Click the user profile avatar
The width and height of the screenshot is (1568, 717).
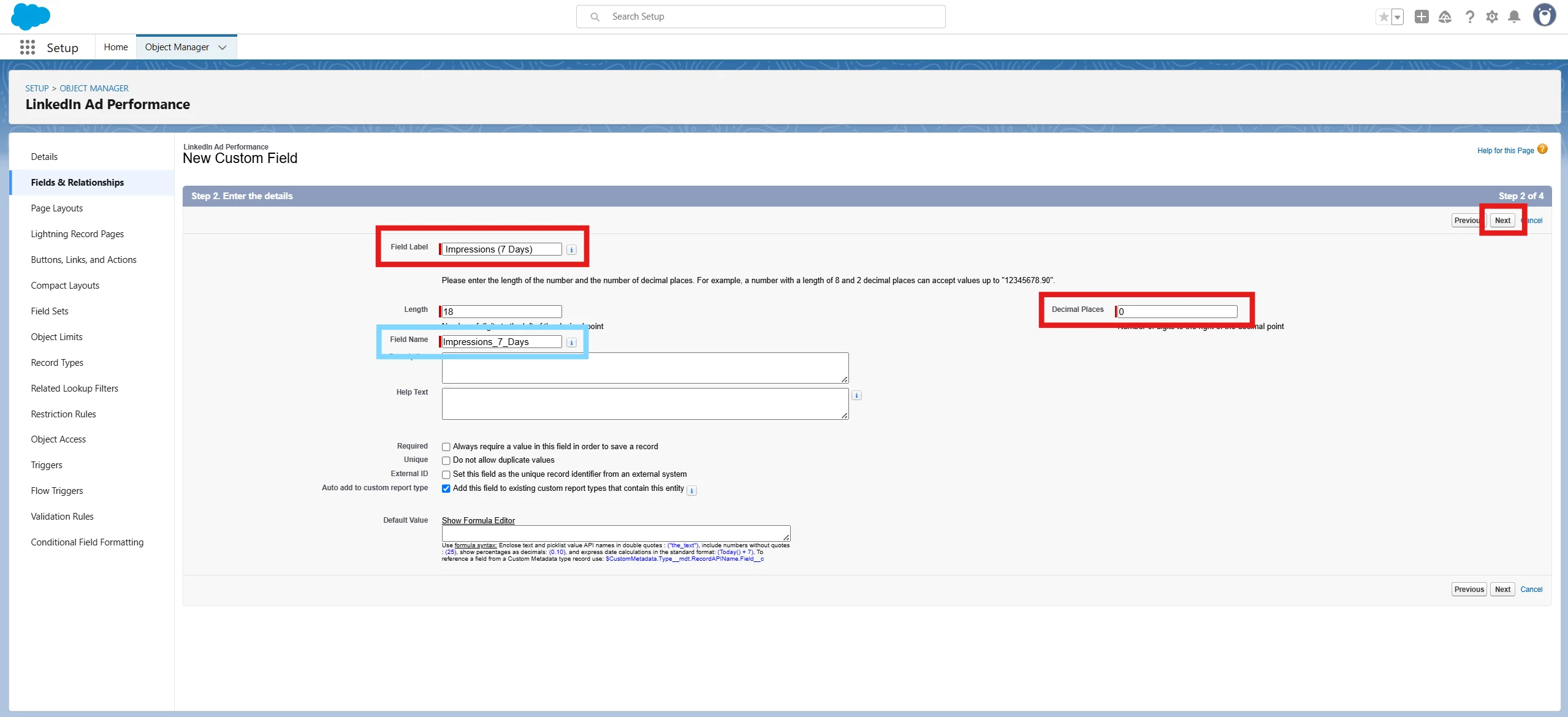(x=1544, y=15)
